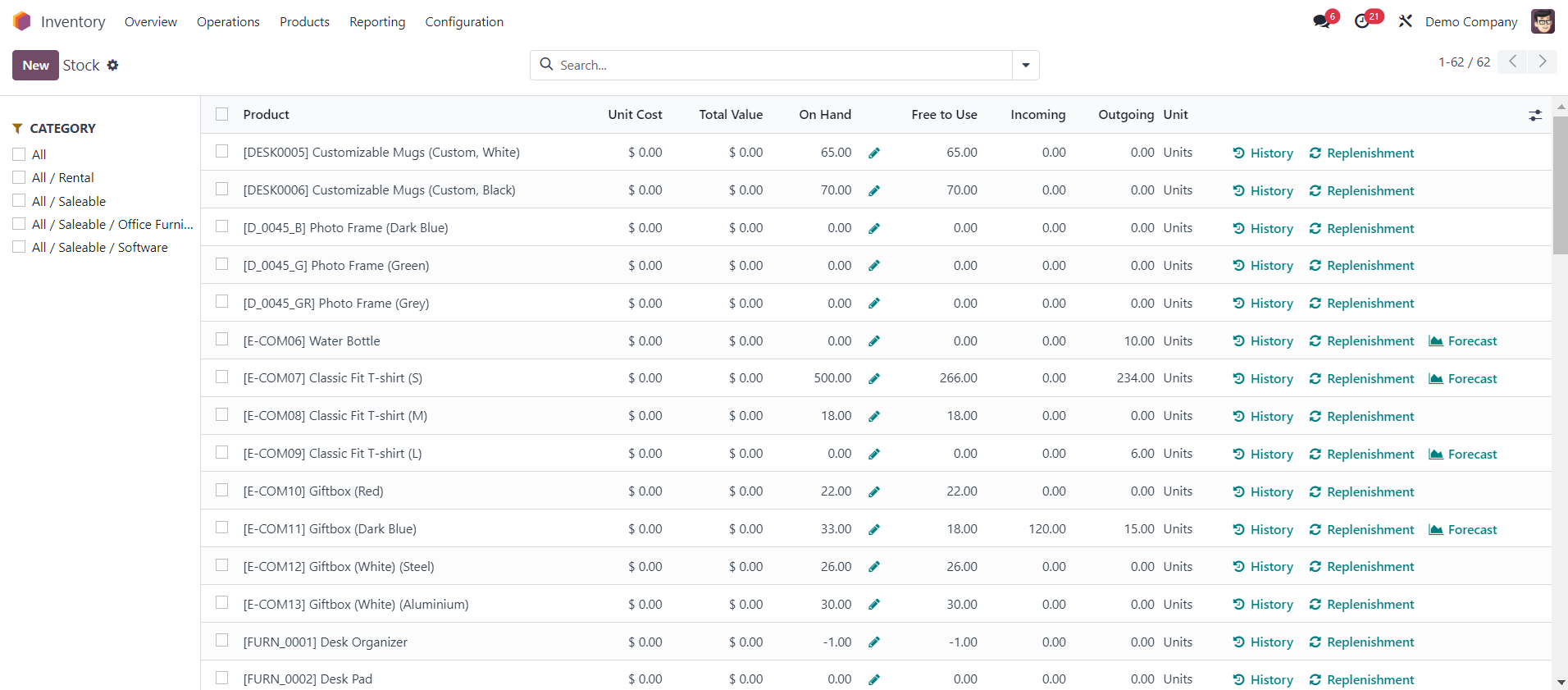This screenshot has width=1568, height=690.
Task: Open the activities clock icon
Action: click(1362, 21)
